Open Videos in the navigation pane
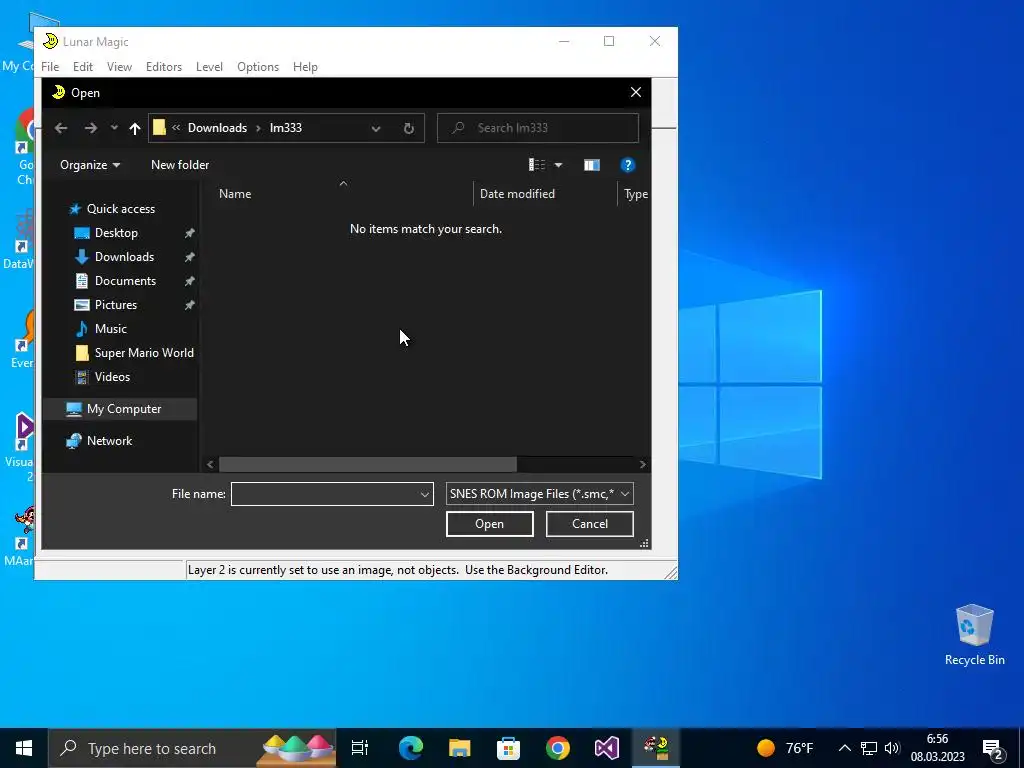This screenshot has height=768, width=1024. (x=112, y=377)
